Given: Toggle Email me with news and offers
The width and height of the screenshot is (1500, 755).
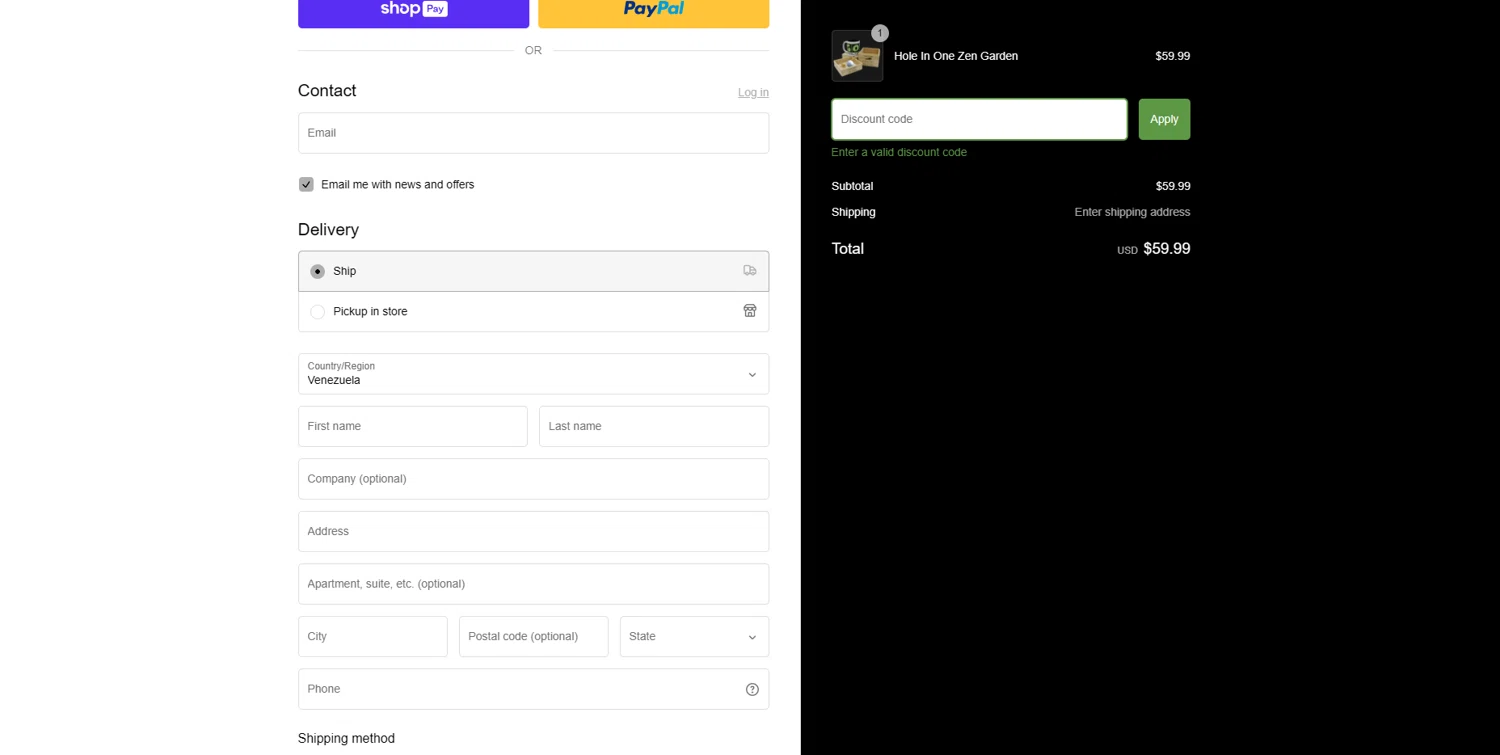Looking at the screenshot, I should pos(306,185).
